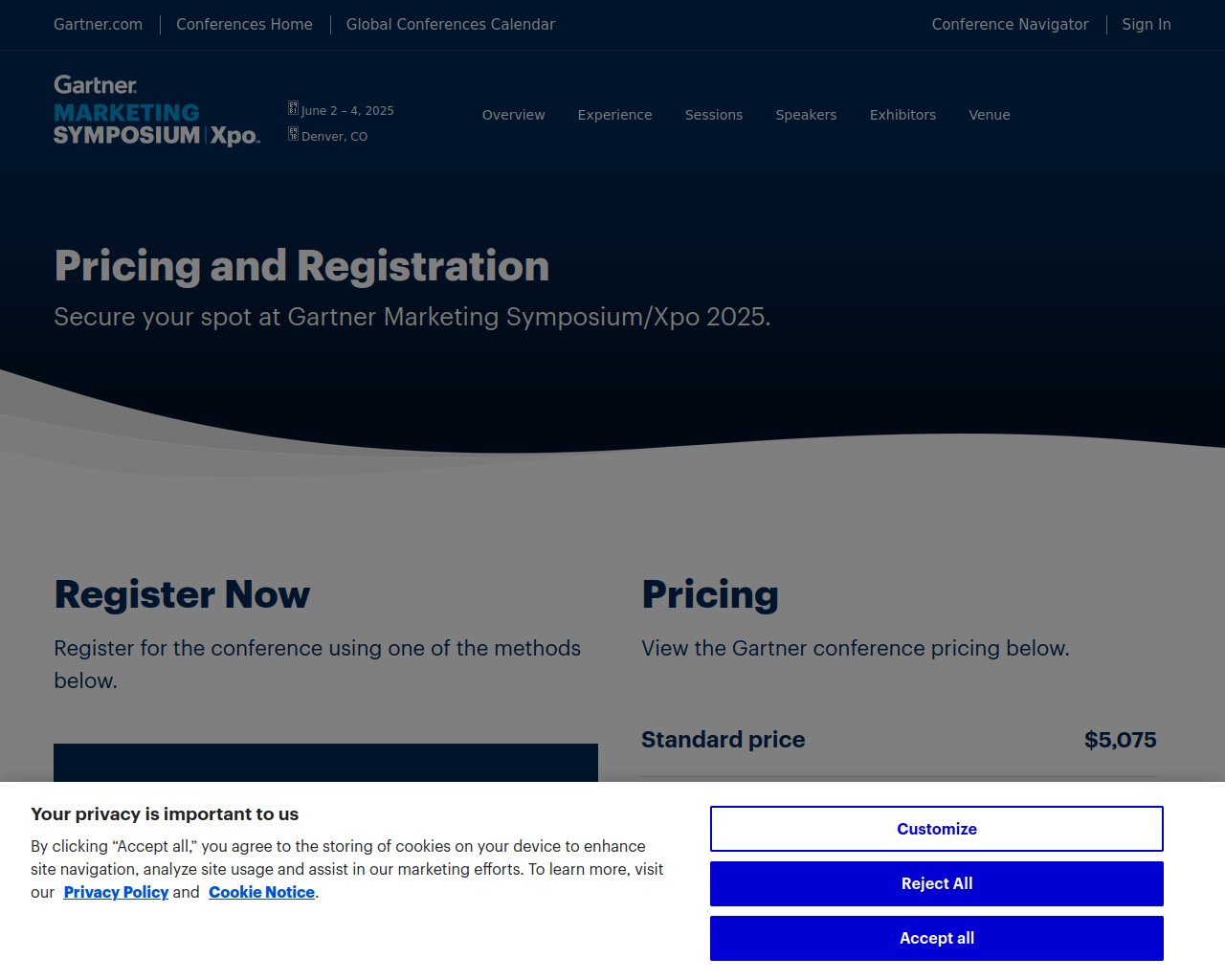The width and height of the screenshot is (1225, 980).
Task: Open Conference Navigator
Action: [1011, 25]
